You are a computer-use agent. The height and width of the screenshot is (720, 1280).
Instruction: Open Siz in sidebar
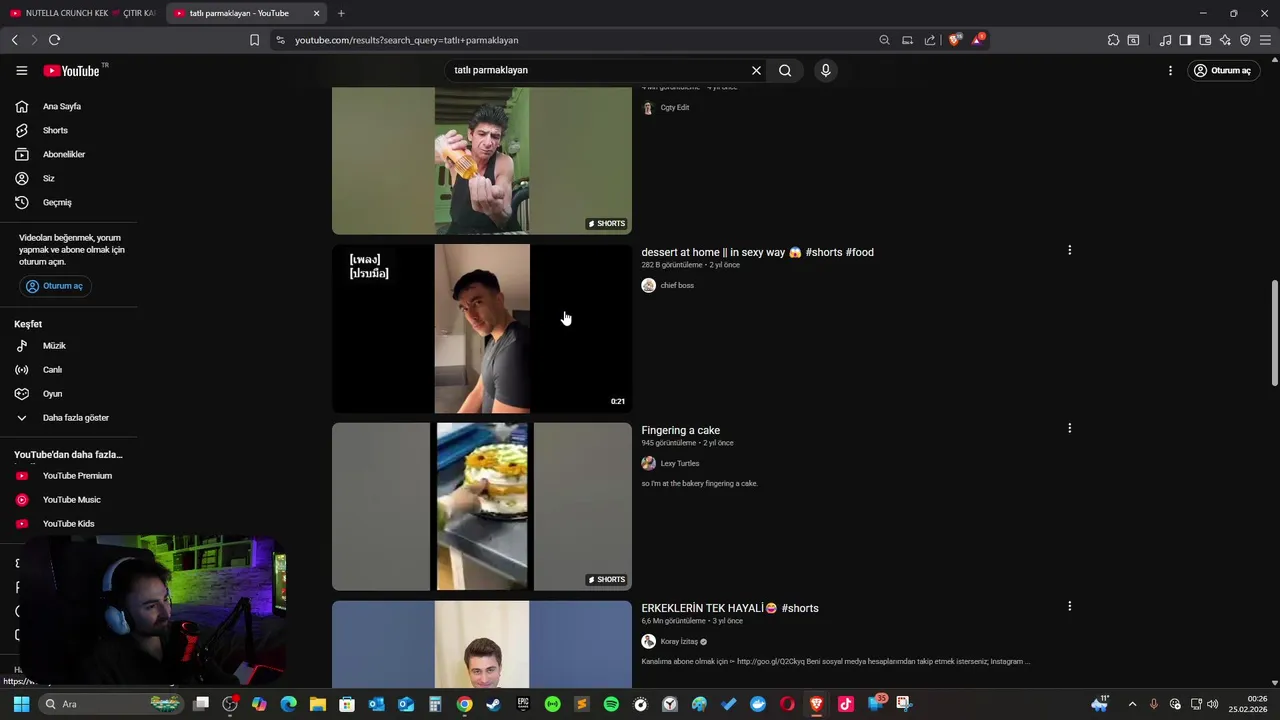tap(49, 178)
